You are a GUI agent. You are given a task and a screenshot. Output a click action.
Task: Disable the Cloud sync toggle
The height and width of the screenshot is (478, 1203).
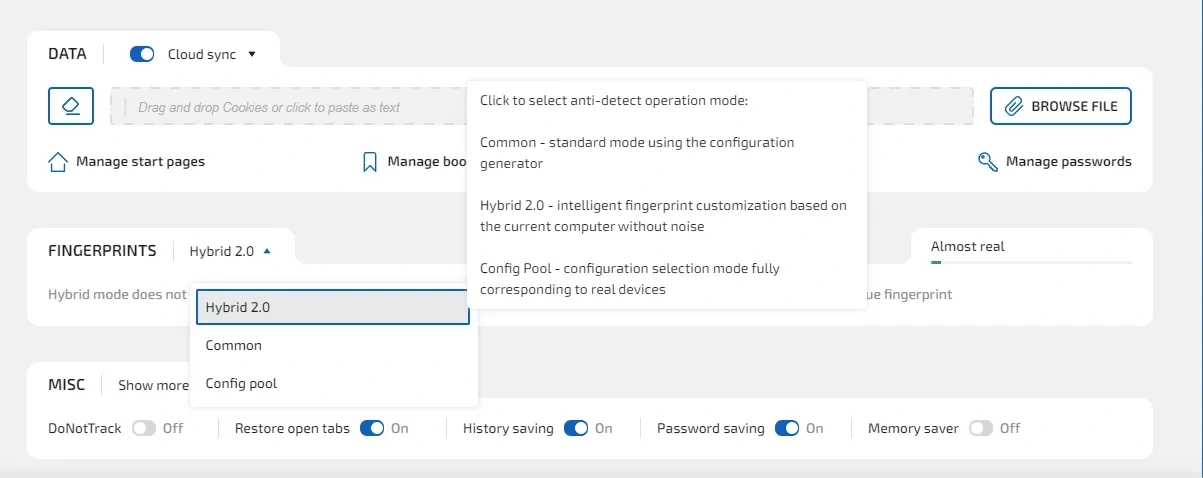pos(142,54)
